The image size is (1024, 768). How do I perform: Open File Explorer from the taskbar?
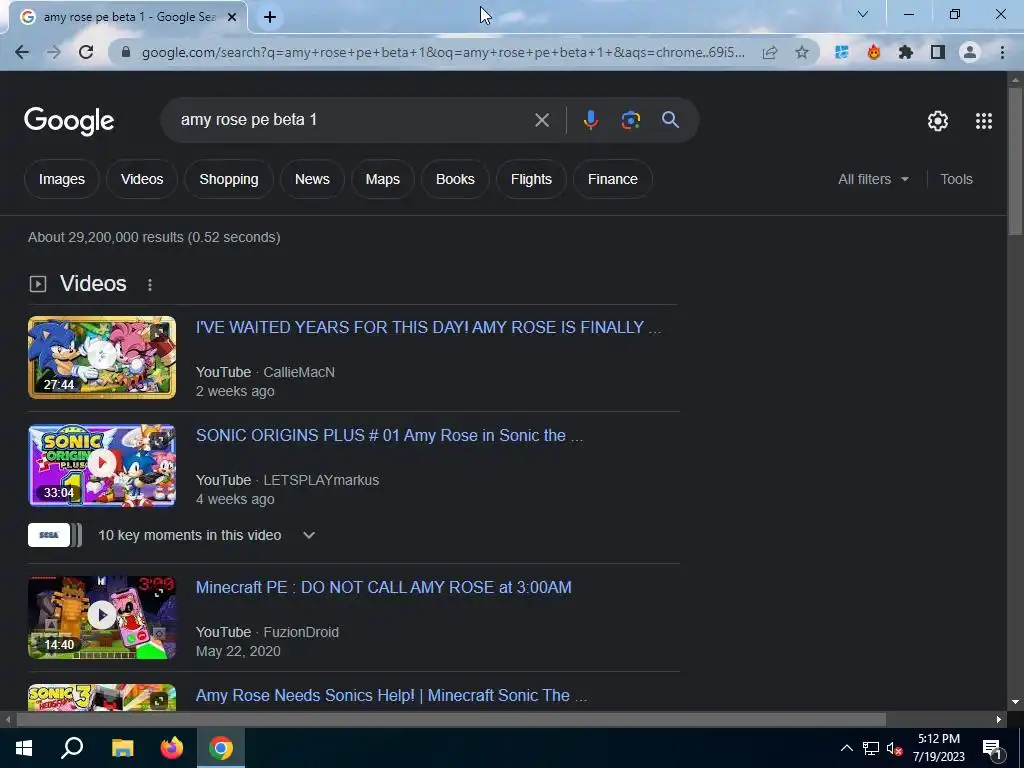122,748
